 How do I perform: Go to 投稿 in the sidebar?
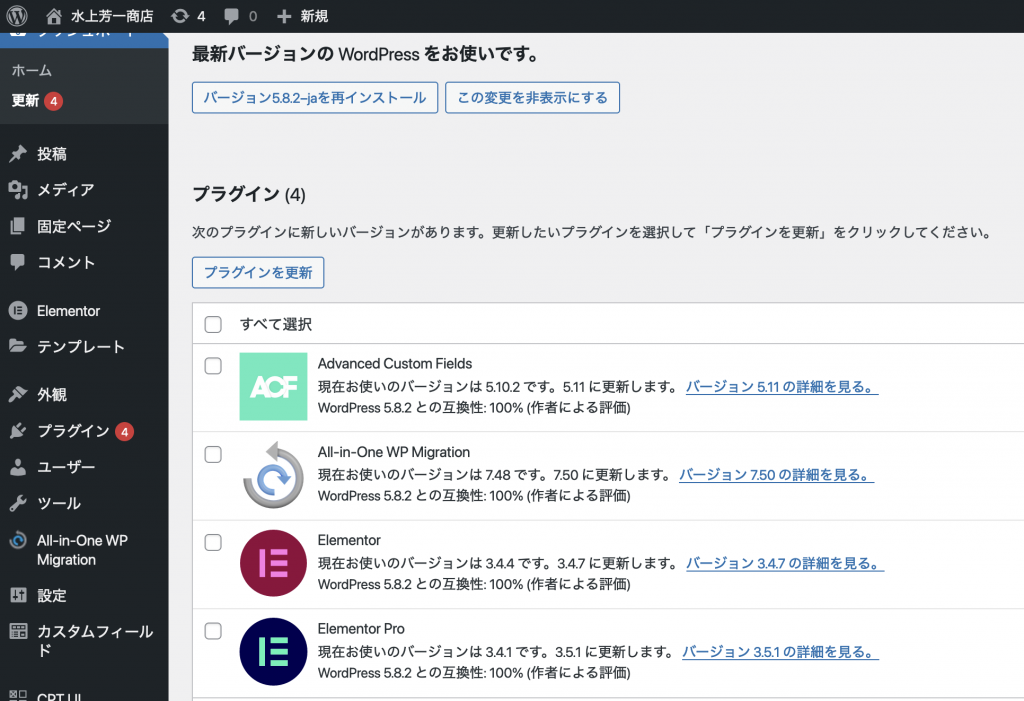click(x=52, y=154)
